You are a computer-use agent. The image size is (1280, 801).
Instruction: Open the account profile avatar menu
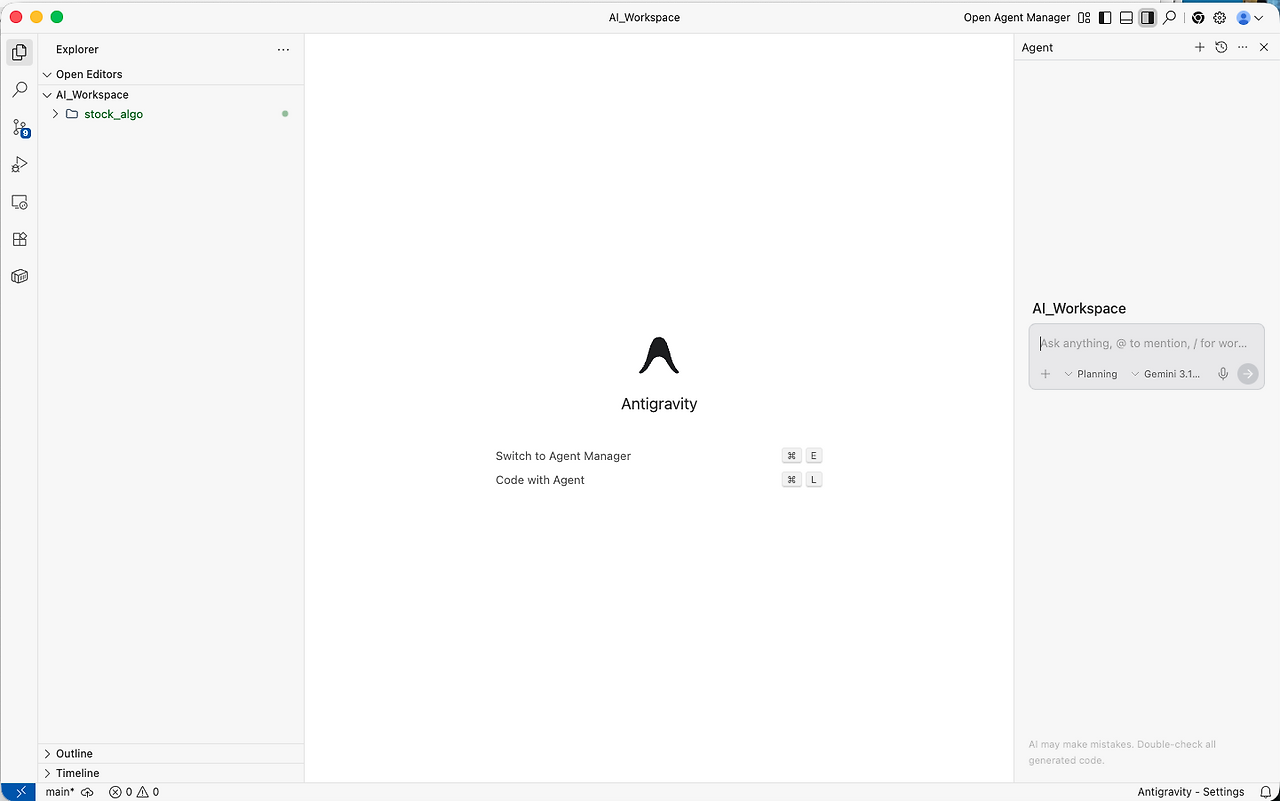pyautogui.click(x=1250, y=17)
